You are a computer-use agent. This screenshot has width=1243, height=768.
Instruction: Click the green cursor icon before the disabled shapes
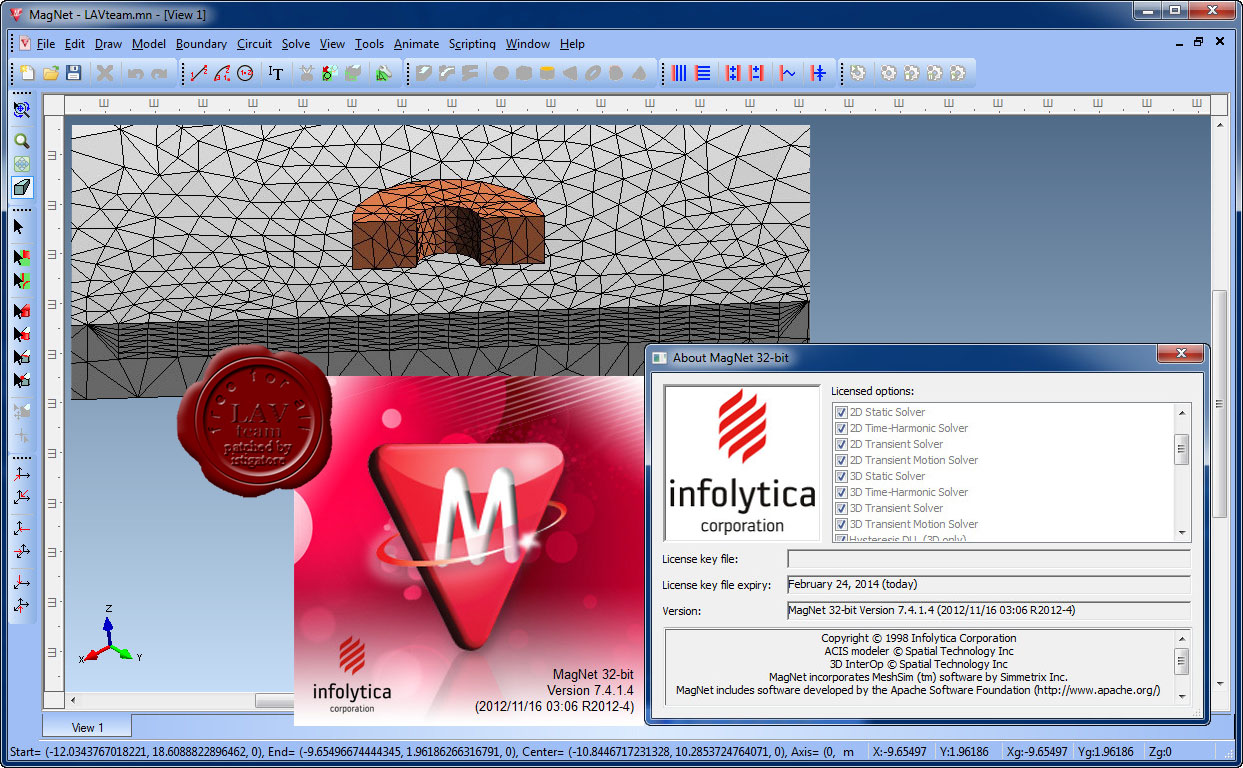(383, 73)
